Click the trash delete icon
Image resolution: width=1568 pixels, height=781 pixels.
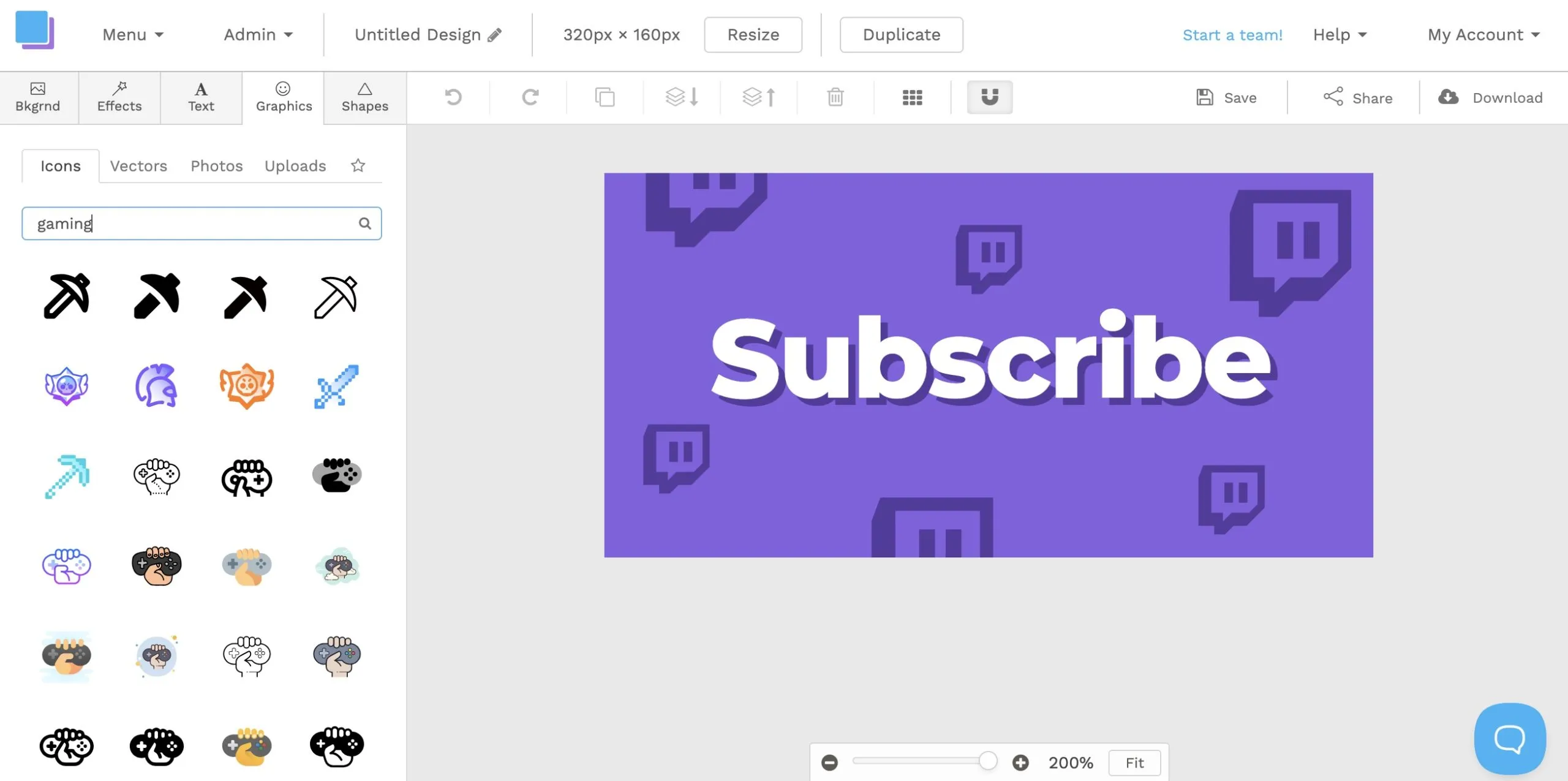[835, 97]
